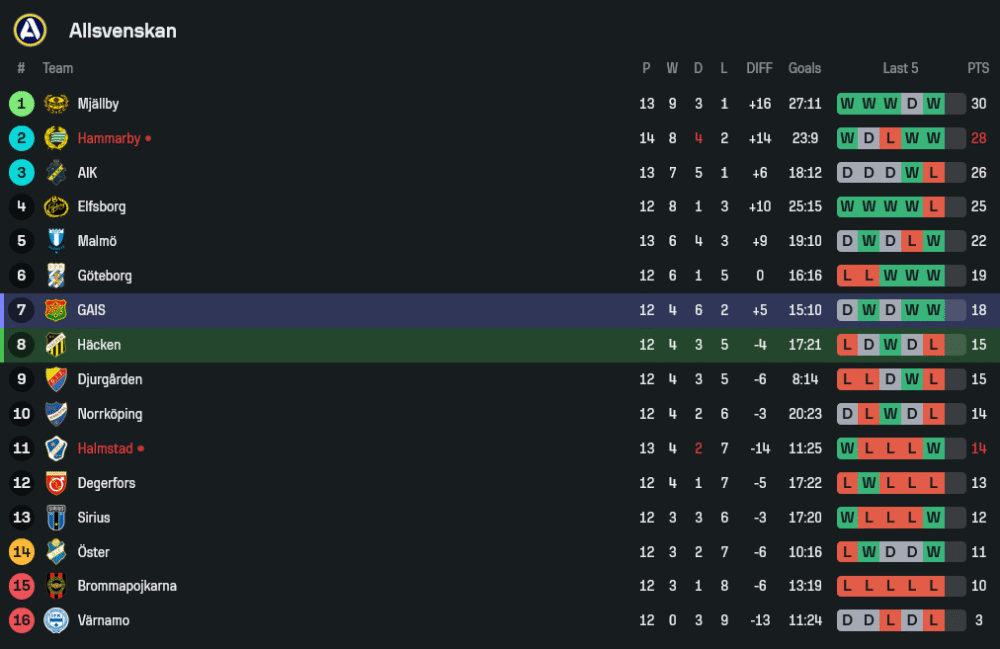Screen dimensions: 1000x649
Task: Click the Allsvenskan league logo
Action: (30, 30)
